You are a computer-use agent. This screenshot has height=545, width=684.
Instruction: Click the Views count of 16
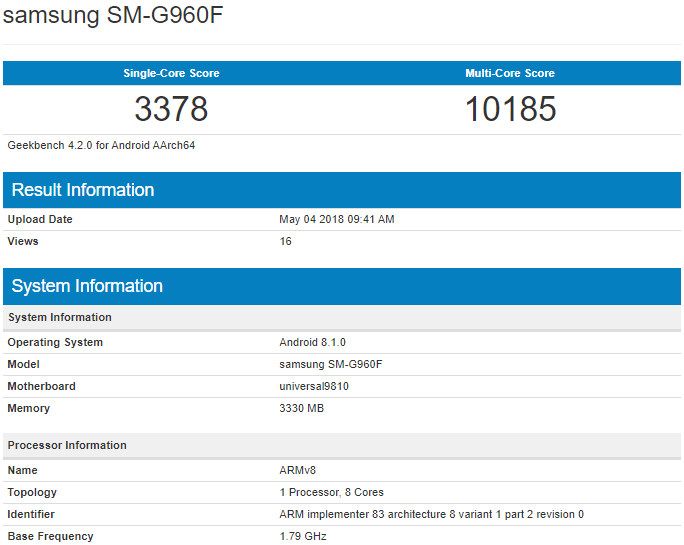(285, 241)
